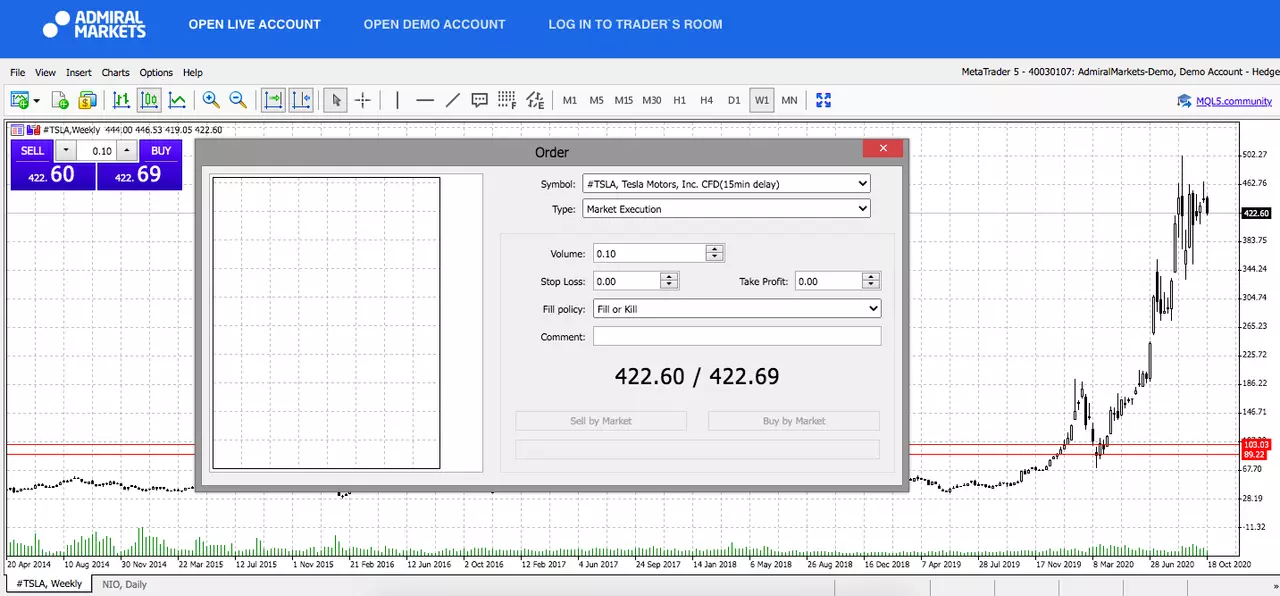This screenshot has width=1280, height=596.
Task: Click the new chart icon in toolbar
Action: tap(19, 100)
